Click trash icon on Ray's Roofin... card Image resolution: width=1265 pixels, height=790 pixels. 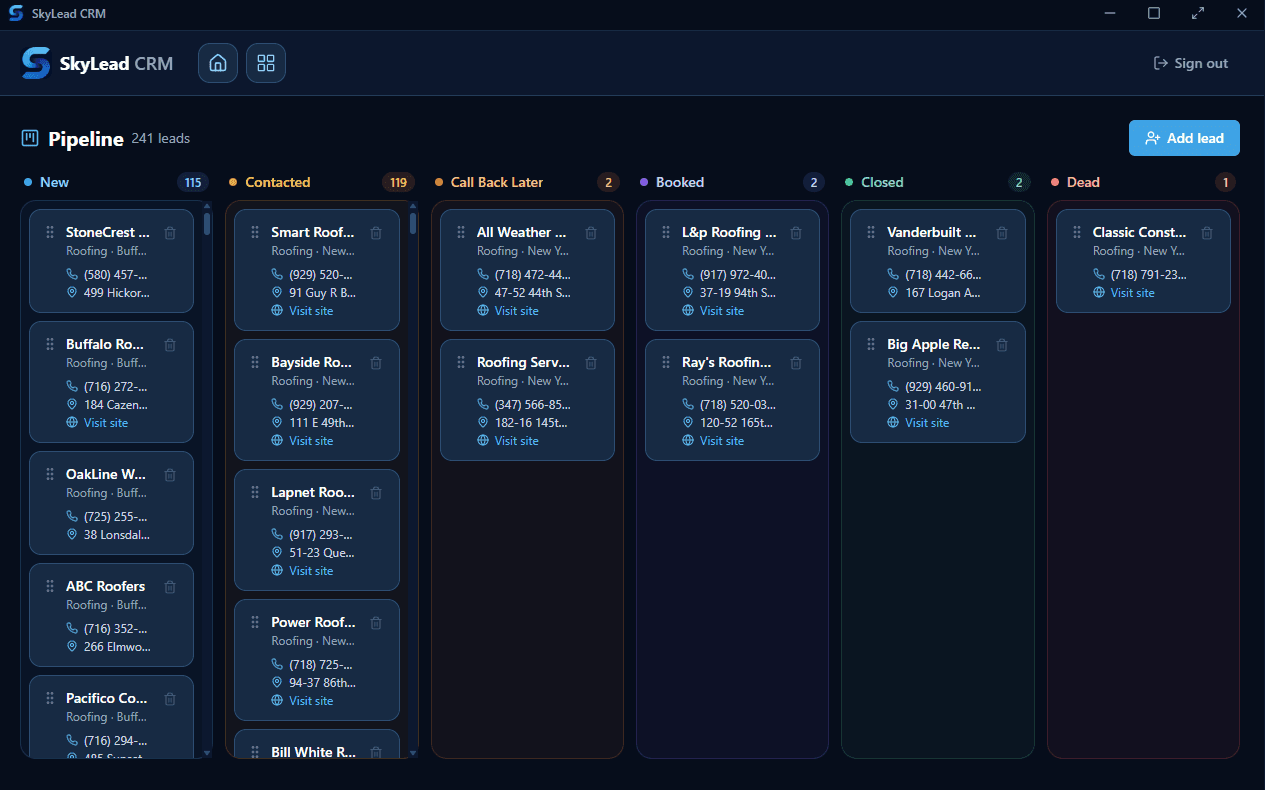pyautogui.click(x=796, y=362)
